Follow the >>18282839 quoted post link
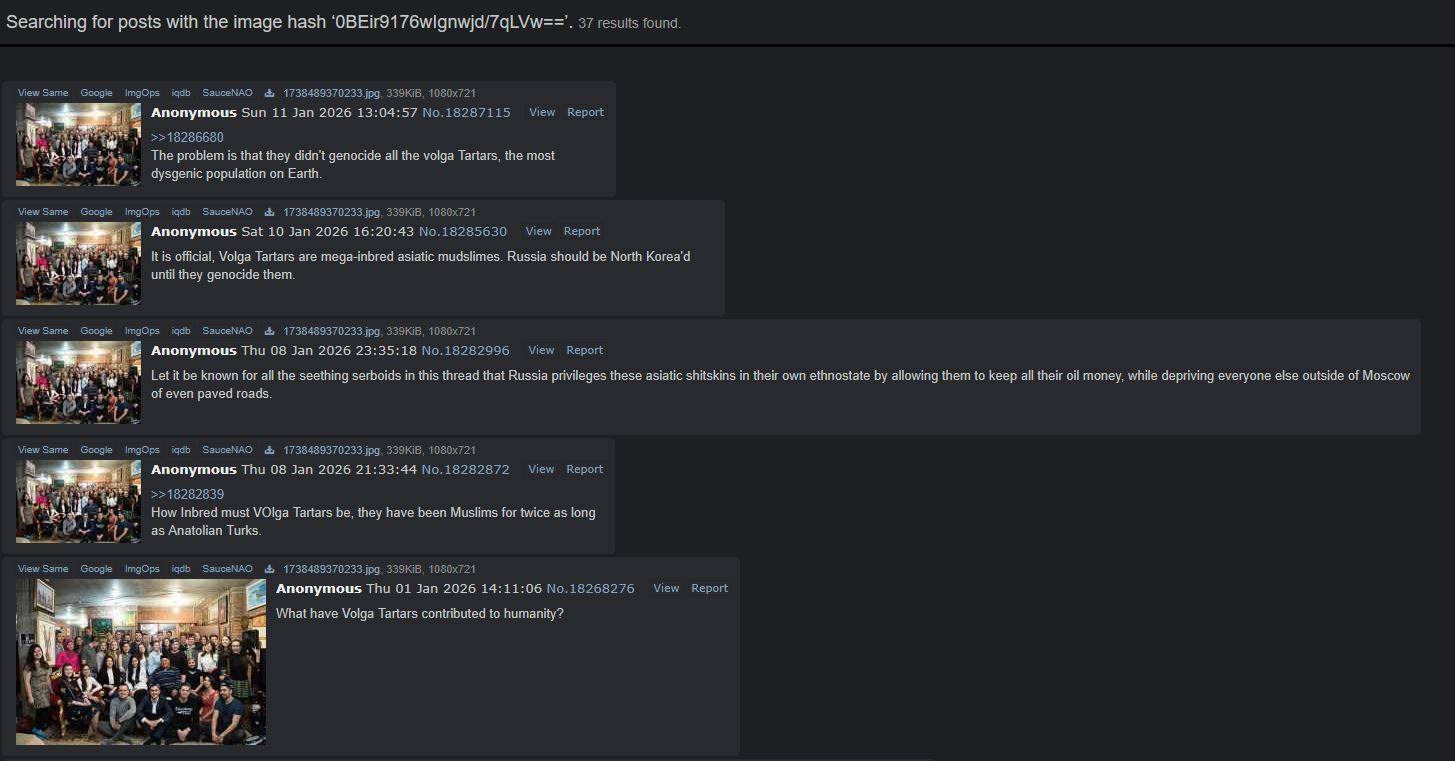The height and width of the screenshot is (761, 1455). 187,494
